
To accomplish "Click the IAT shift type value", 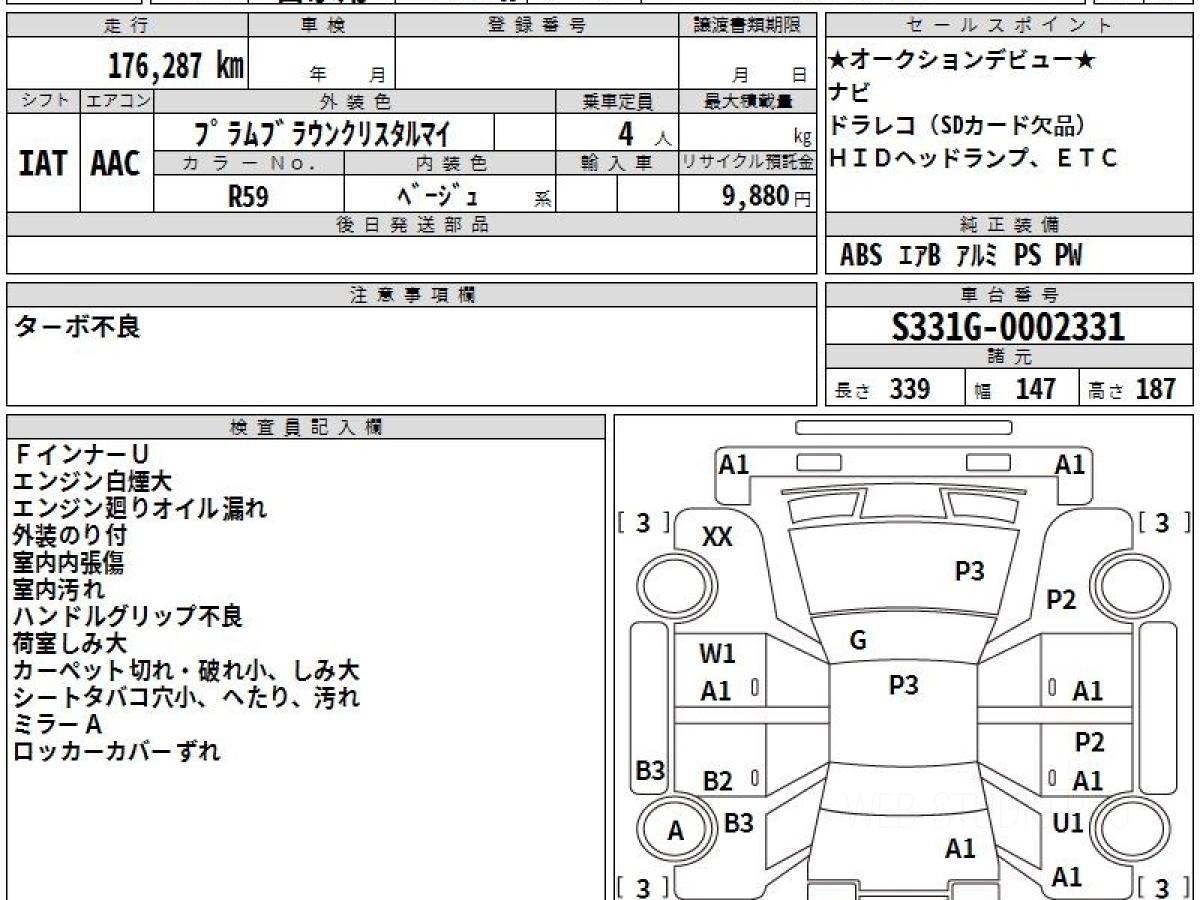I will click(x=43, y=164).
